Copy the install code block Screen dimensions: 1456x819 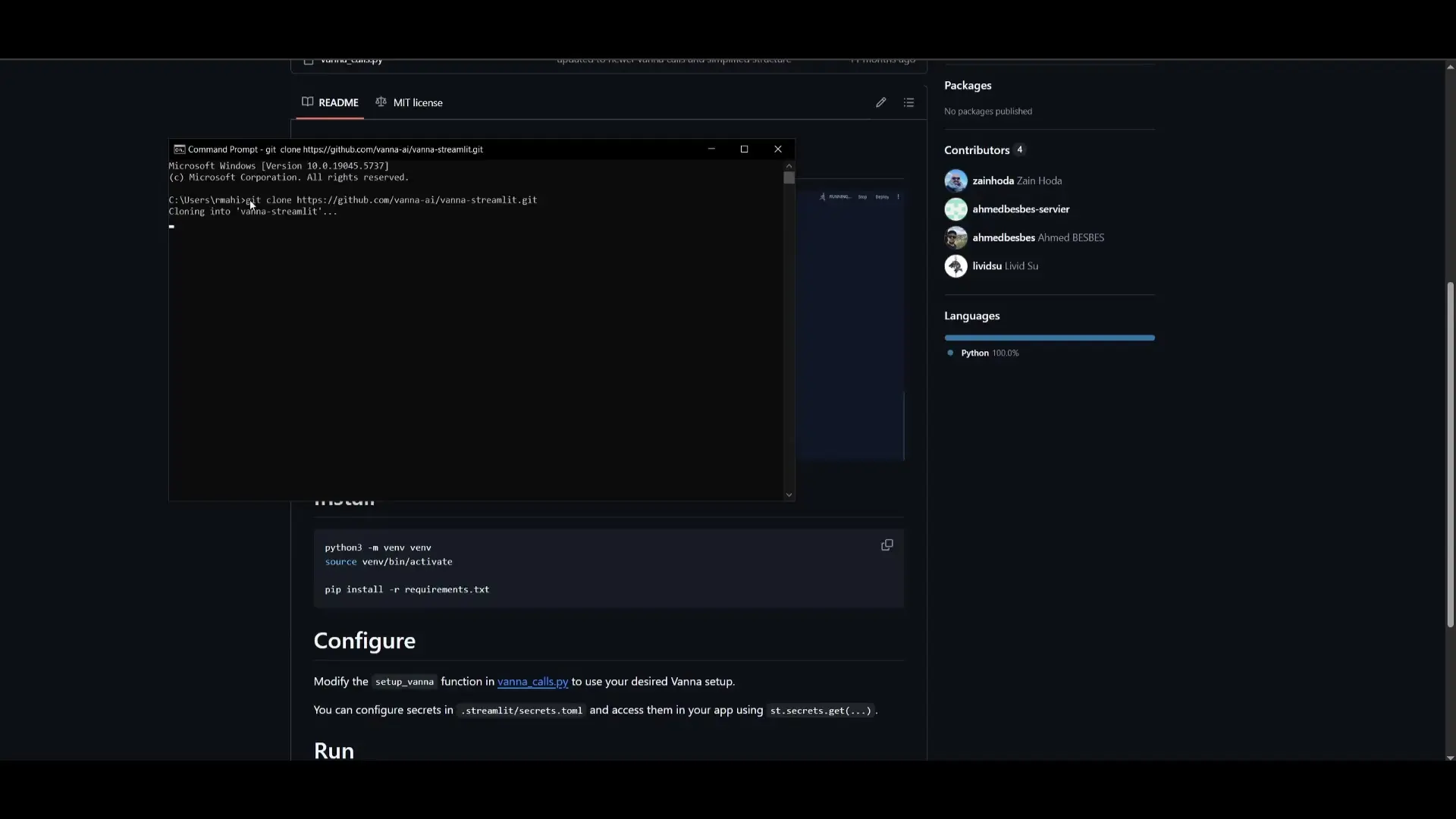pos(886,545)
